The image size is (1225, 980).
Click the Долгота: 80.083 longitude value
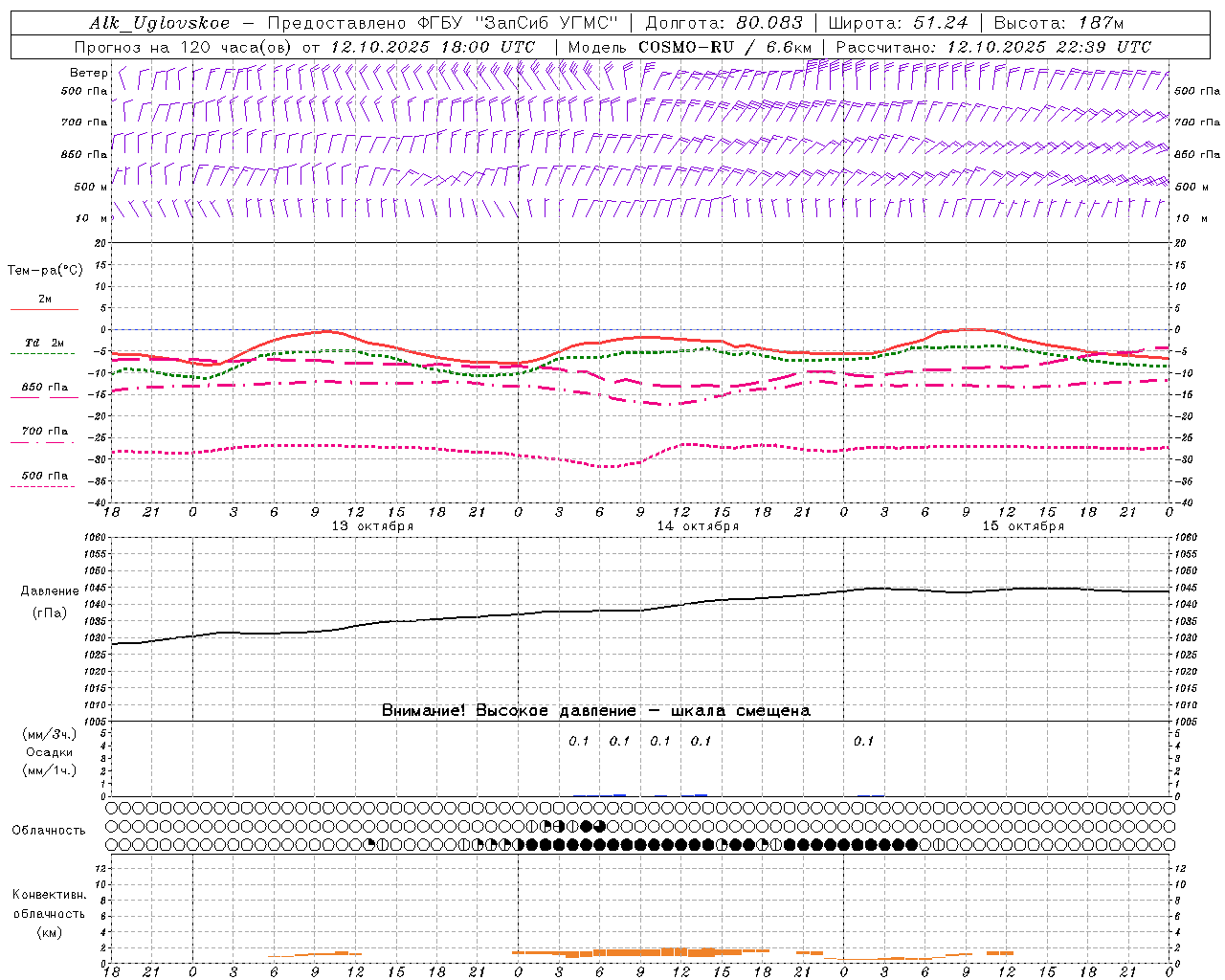(724, 23)
